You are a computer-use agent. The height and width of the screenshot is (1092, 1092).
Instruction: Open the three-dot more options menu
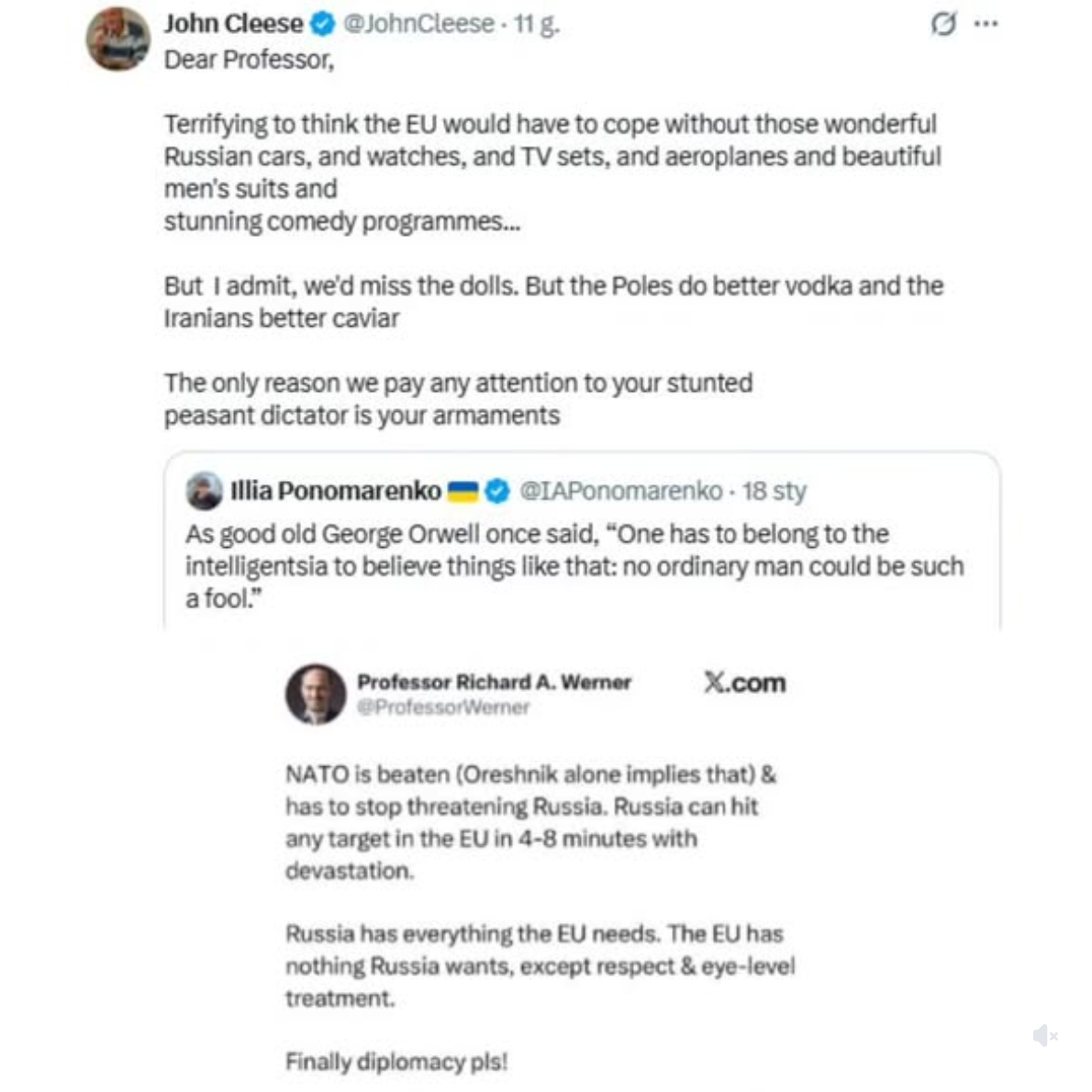(x=986, y=24)
